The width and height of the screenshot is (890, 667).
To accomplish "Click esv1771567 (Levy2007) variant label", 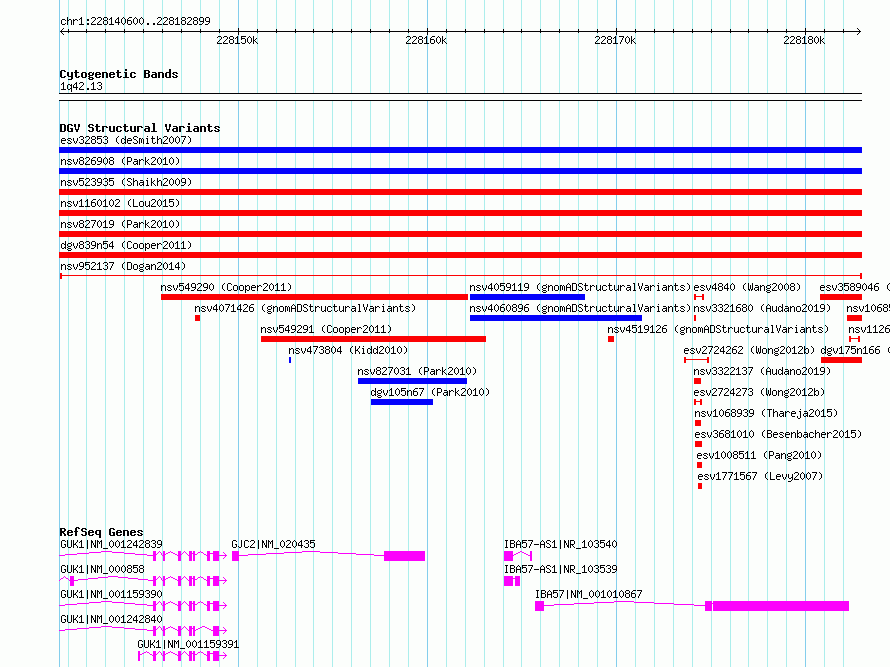I will pos(760,476).
